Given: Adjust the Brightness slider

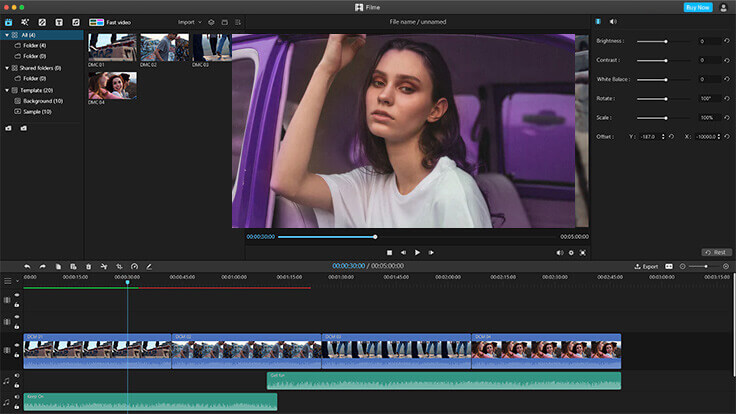Looking at the screenshot, I should [666, 41].
